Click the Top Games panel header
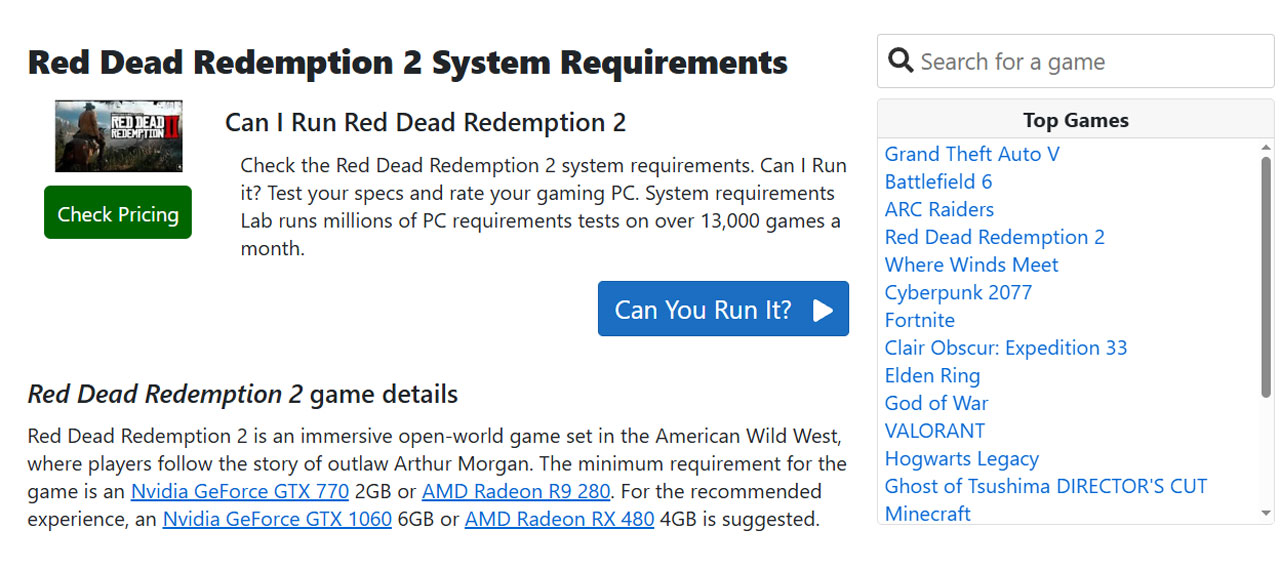This screenshot has width=1280, height=570. [1076, 119]
